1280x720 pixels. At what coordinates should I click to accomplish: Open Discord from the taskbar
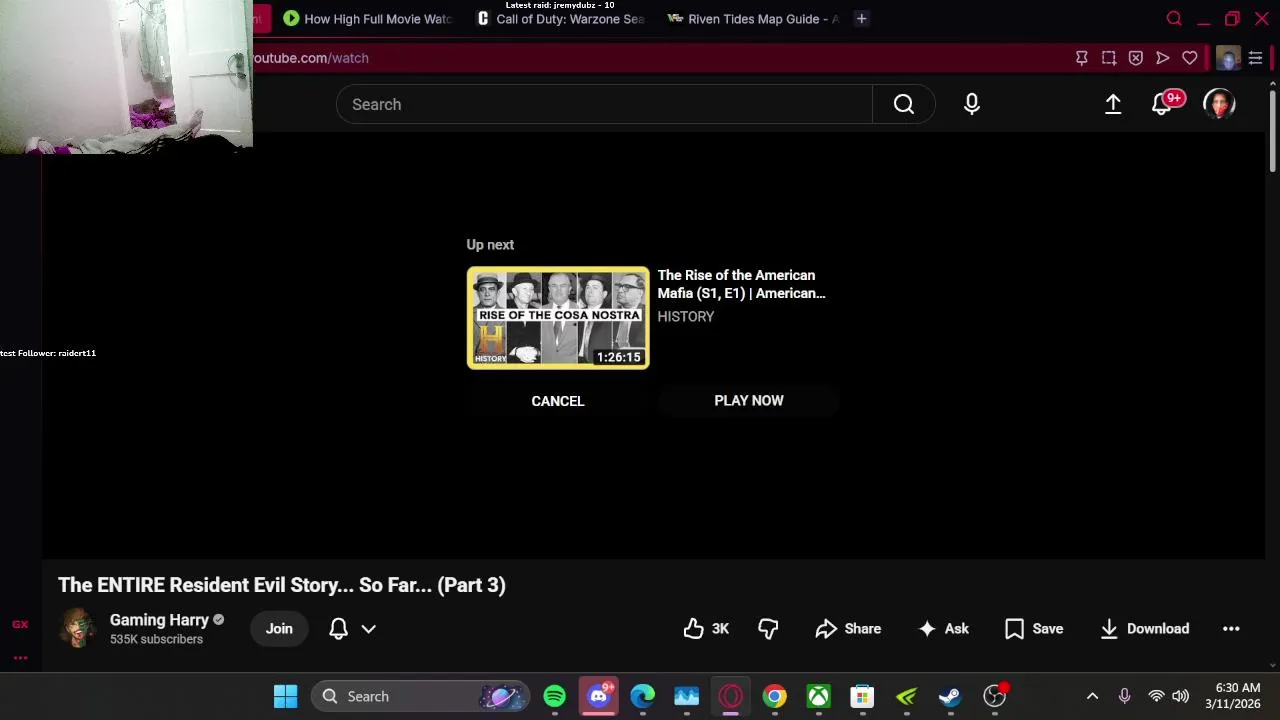[x=599, y=696]
